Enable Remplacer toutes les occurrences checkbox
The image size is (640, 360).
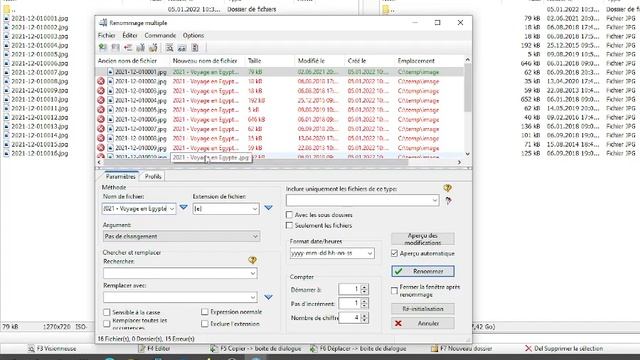107,324
